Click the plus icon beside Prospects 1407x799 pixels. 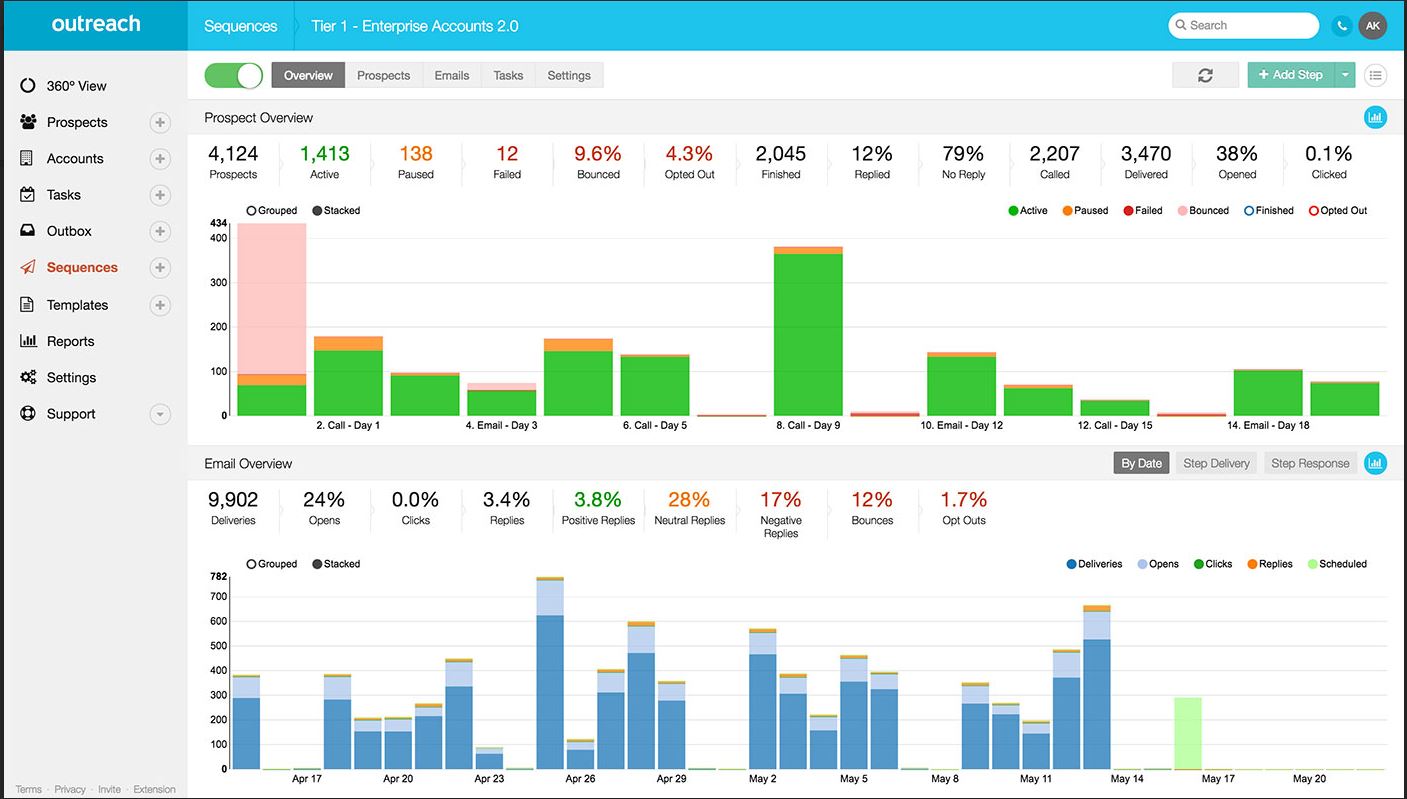point(160,122)
